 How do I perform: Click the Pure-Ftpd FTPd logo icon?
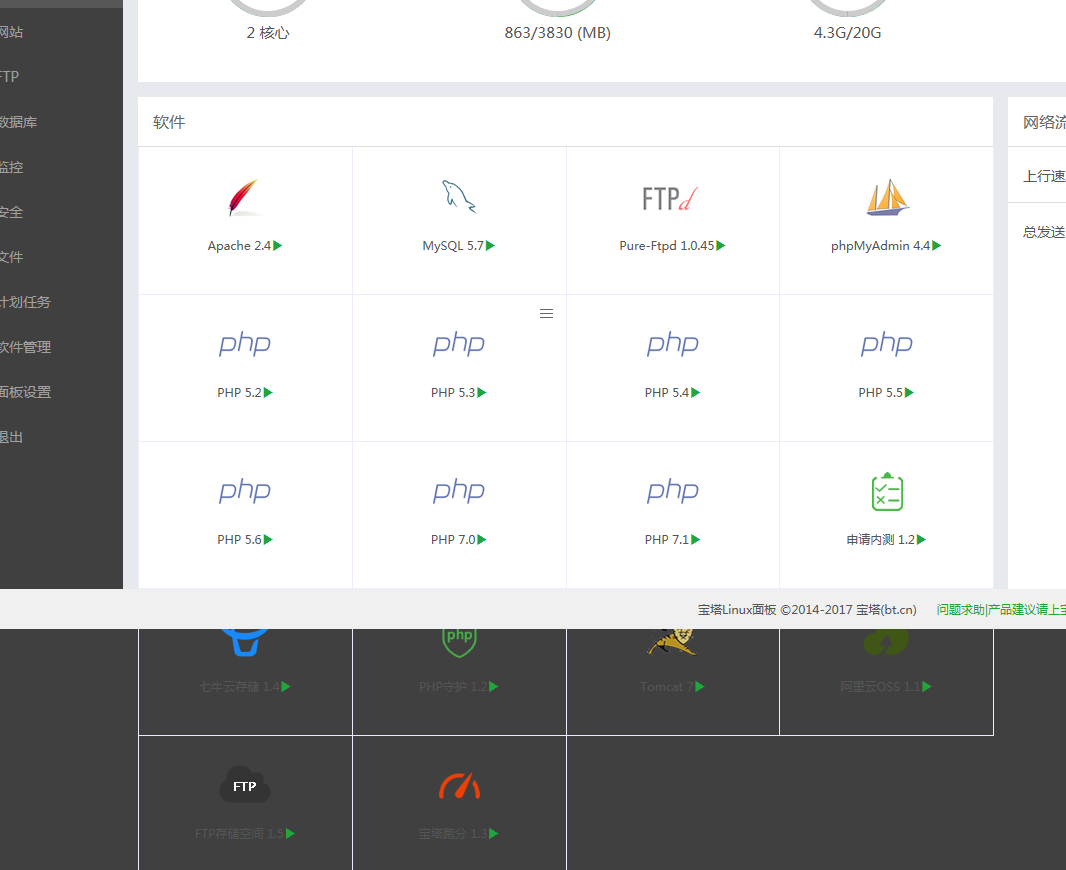(670, 198)
